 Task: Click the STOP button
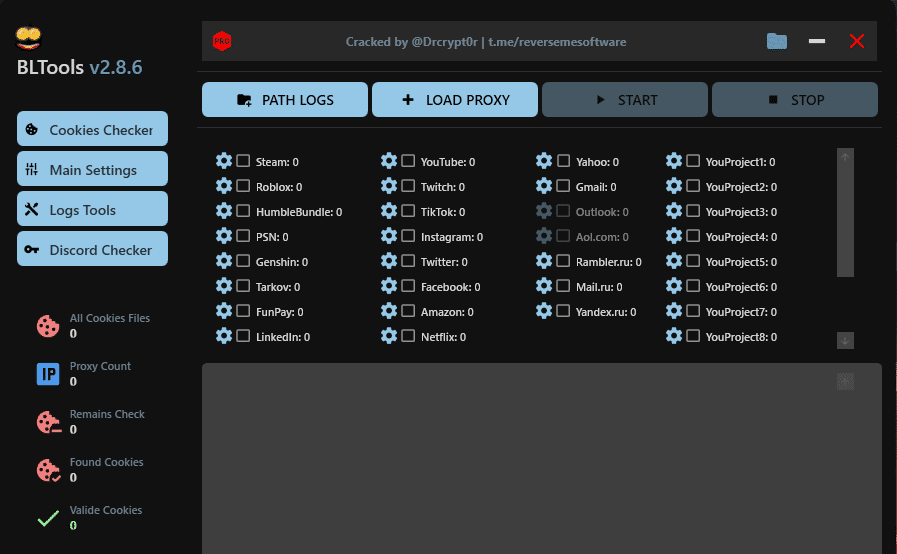click(795, 100)
